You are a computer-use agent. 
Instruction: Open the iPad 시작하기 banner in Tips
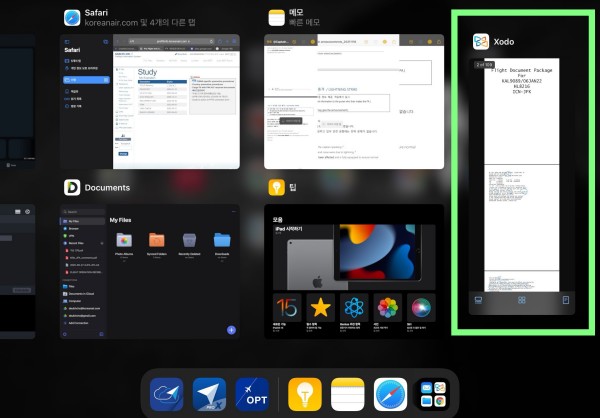pyautogui.click(x=354, y=257)
